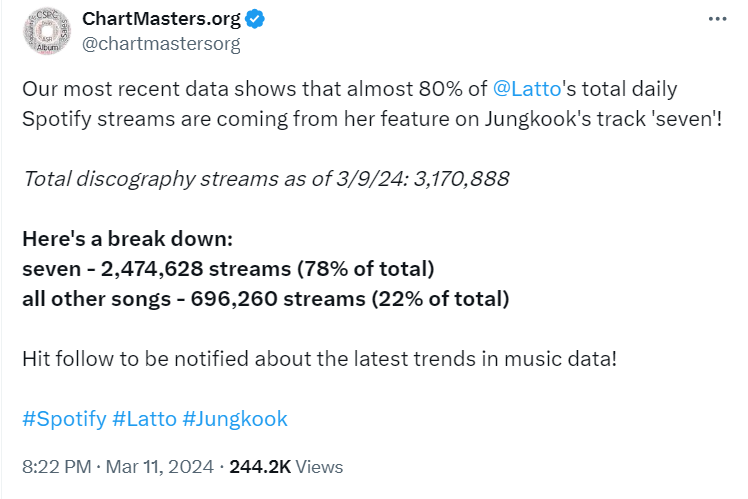Image resolution: width=748 pixels, height=499 pixels.
Task: View the 244.2K Views count
Action: click(286, 466)
